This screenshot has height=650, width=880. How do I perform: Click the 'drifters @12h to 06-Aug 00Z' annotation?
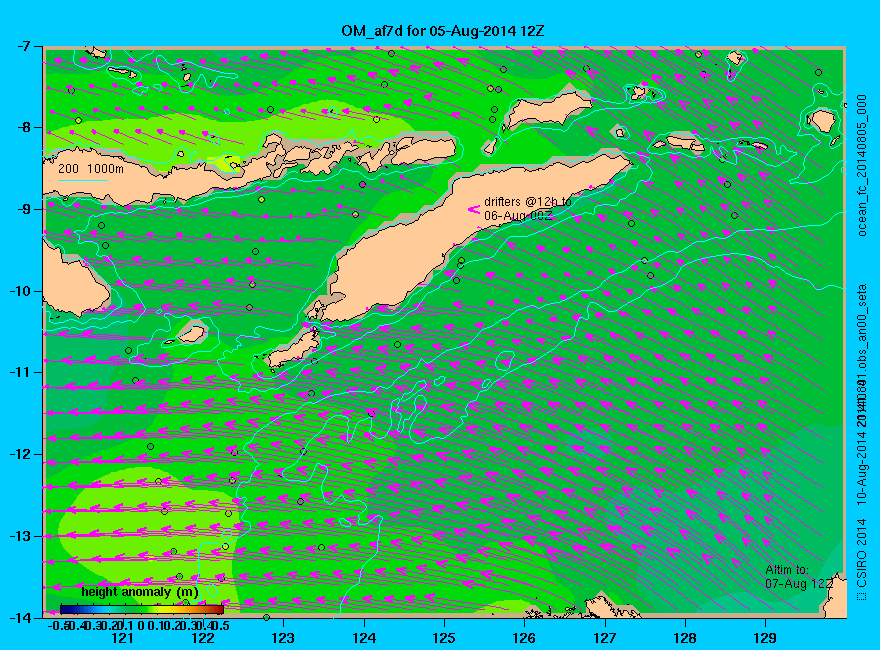point(528,208)
